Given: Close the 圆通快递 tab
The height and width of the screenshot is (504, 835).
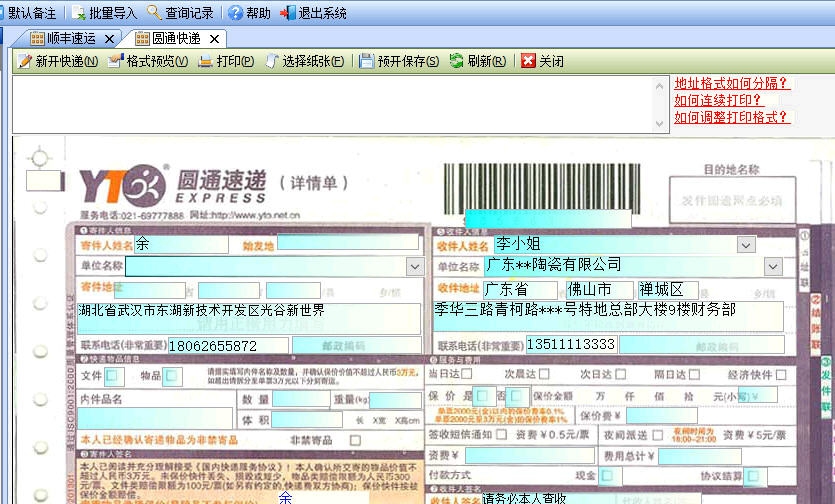Looking at the screenshot, I should pyautogui.click(x=214, y=39).
